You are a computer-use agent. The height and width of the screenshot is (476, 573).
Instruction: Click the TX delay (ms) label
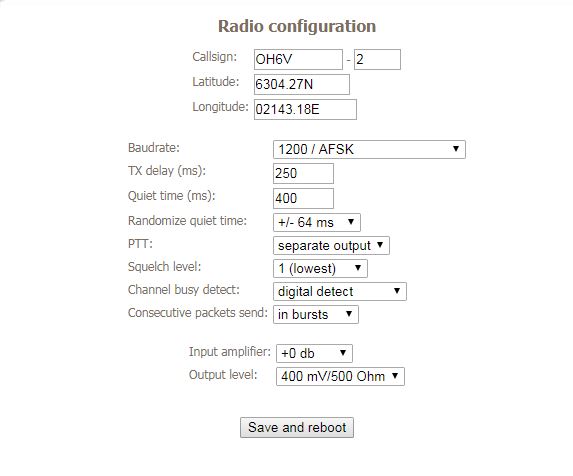pyautogui.click(x=167, y=171)
